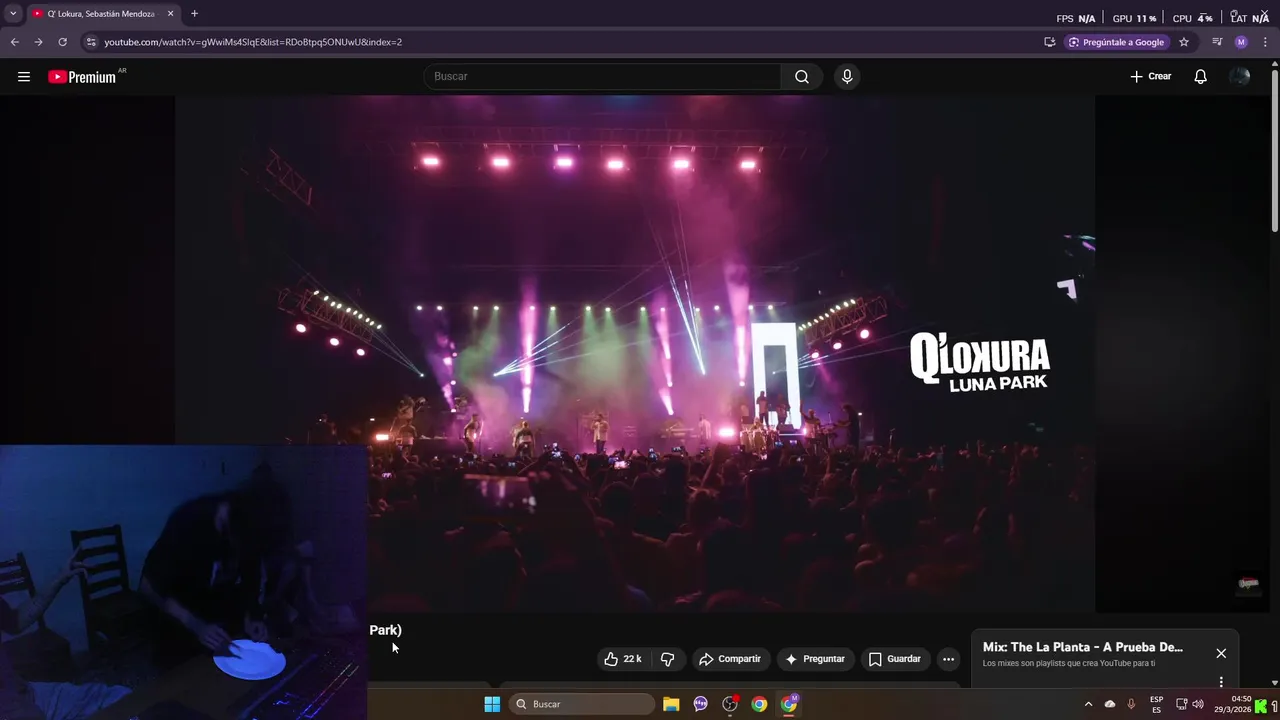The width and height of the screenshot is (1280, 720).
Task: Bookmark this page with the star
Action: coord(1184,42)
